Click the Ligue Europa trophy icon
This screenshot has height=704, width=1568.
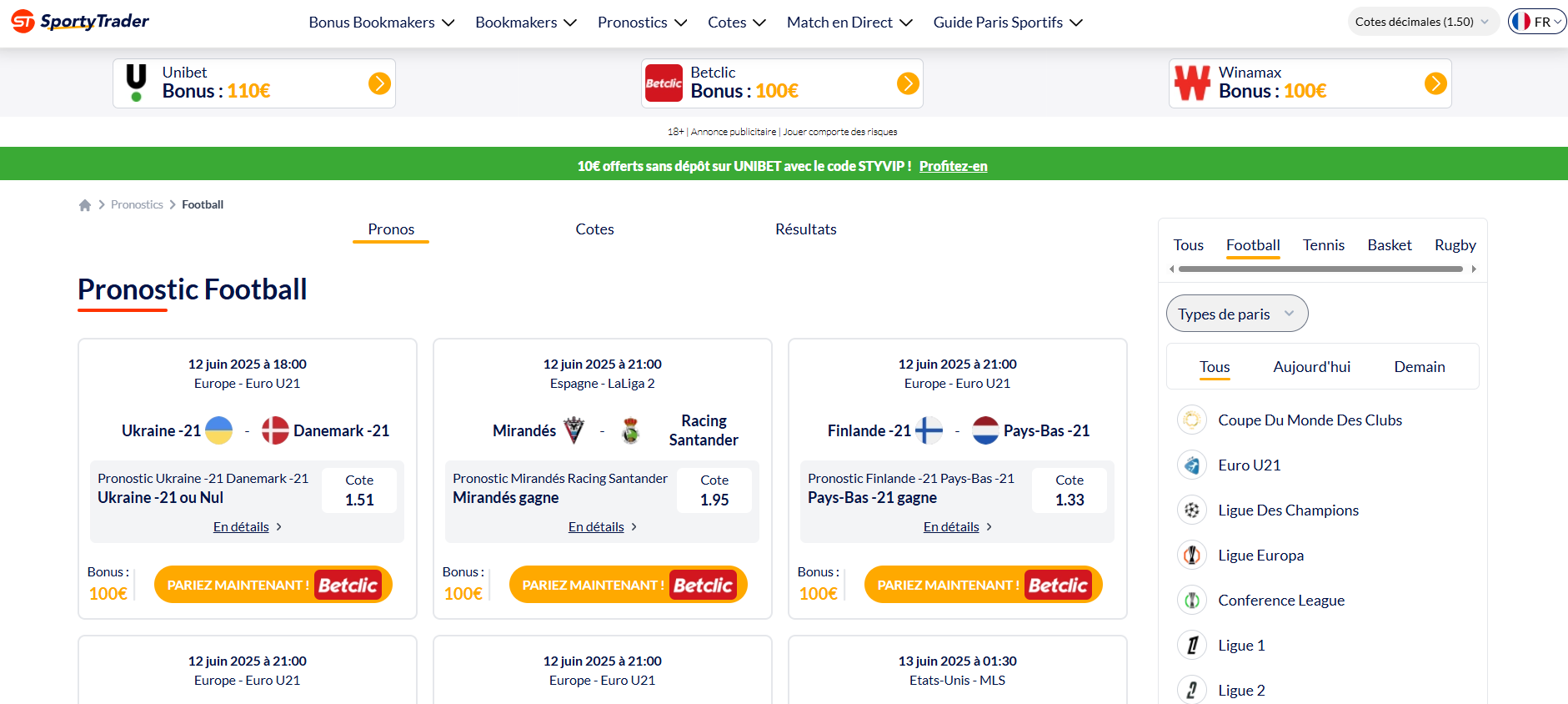coord(1192,555)
